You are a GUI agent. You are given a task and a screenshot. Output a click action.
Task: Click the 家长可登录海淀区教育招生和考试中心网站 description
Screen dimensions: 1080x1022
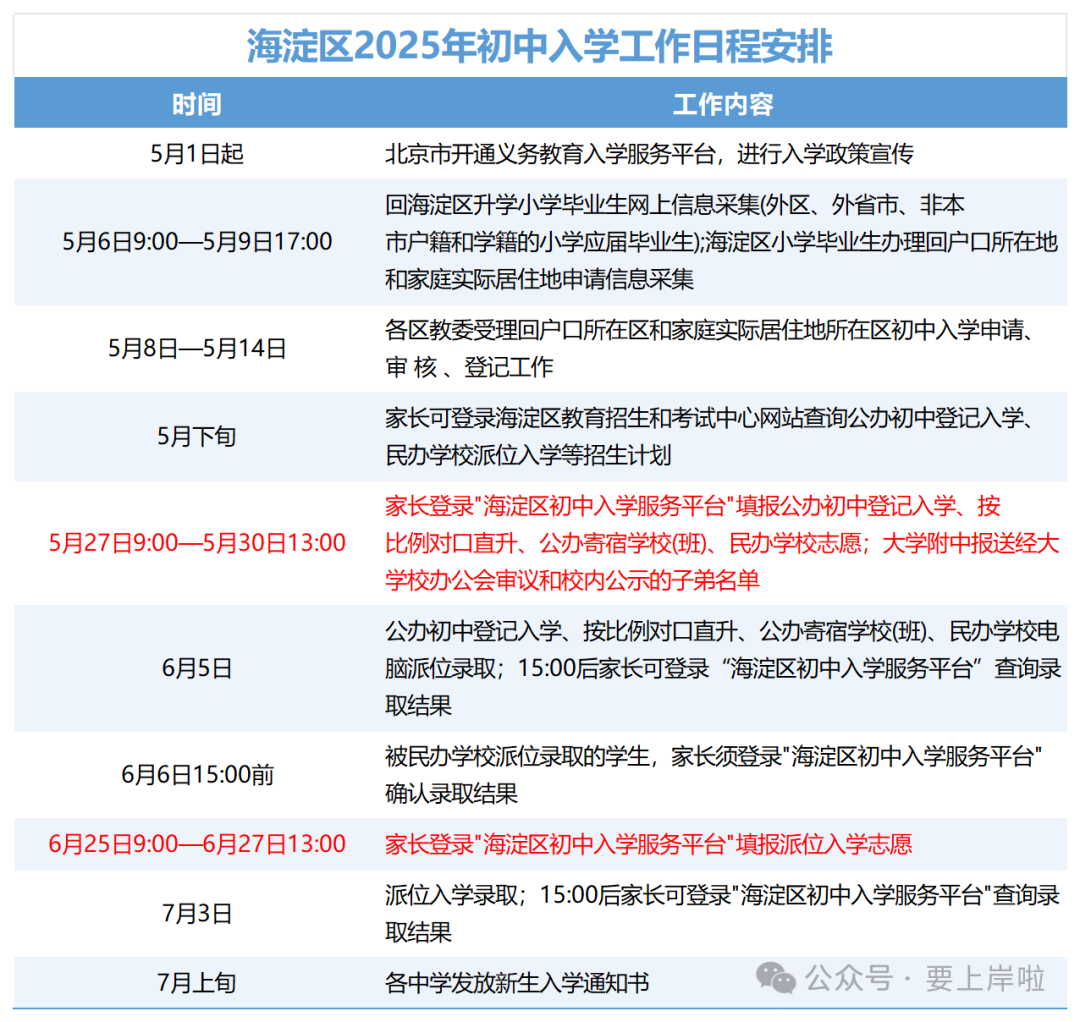pyautogui.click(x=709, y=437)
